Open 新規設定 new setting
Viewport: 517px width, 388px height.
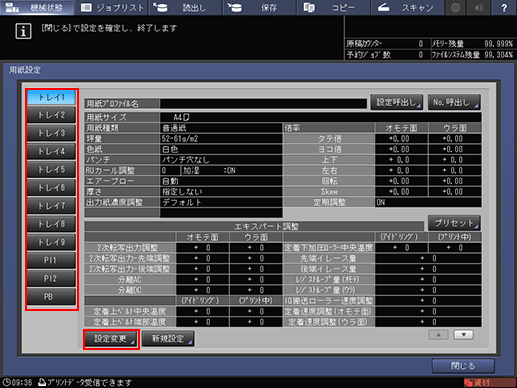click(168, 339)
